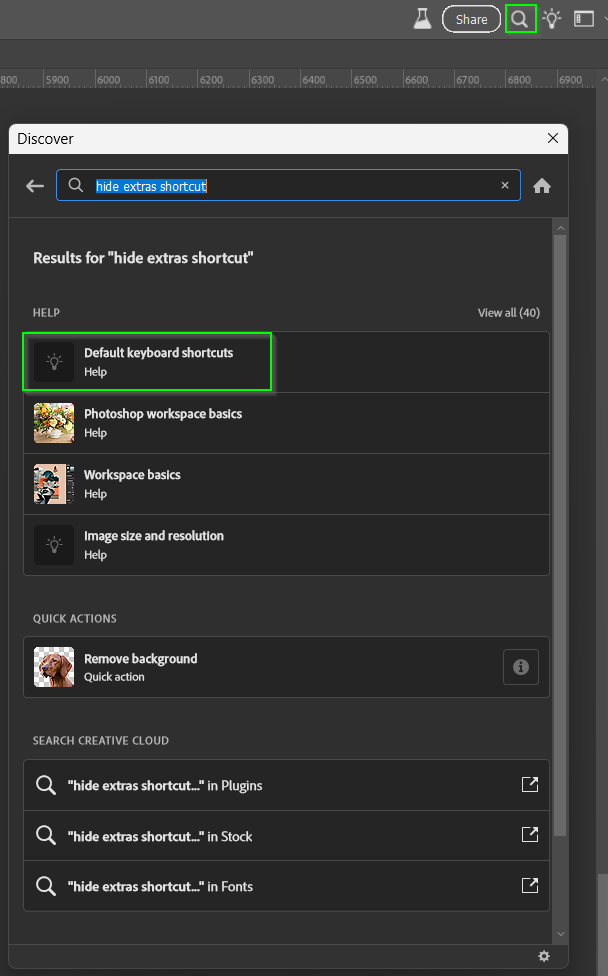Run the Remove background quick action
The height and width of the screenshot is (976, 608).
[x=286, y=667]
